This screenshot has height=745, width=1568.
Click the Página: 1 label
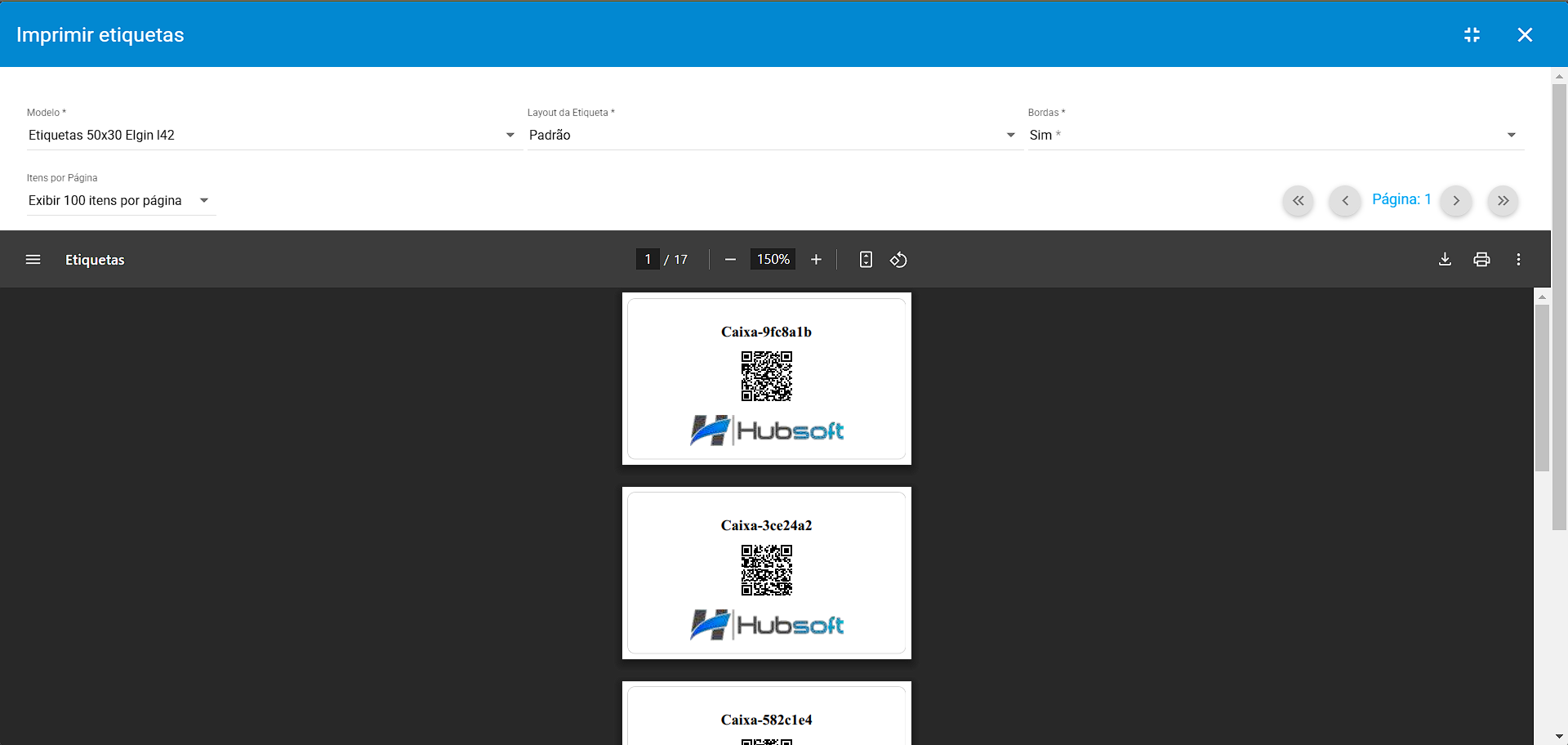point(1401,199)
